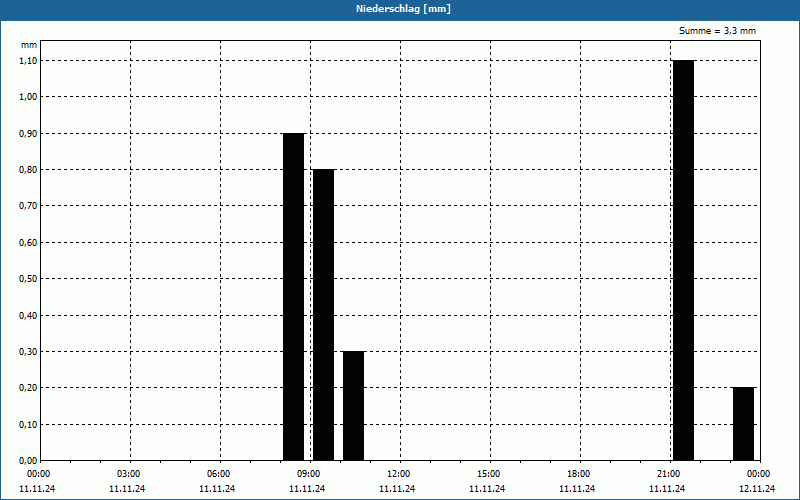Click the "11.11.24" date under 03:00

(127, 489)
